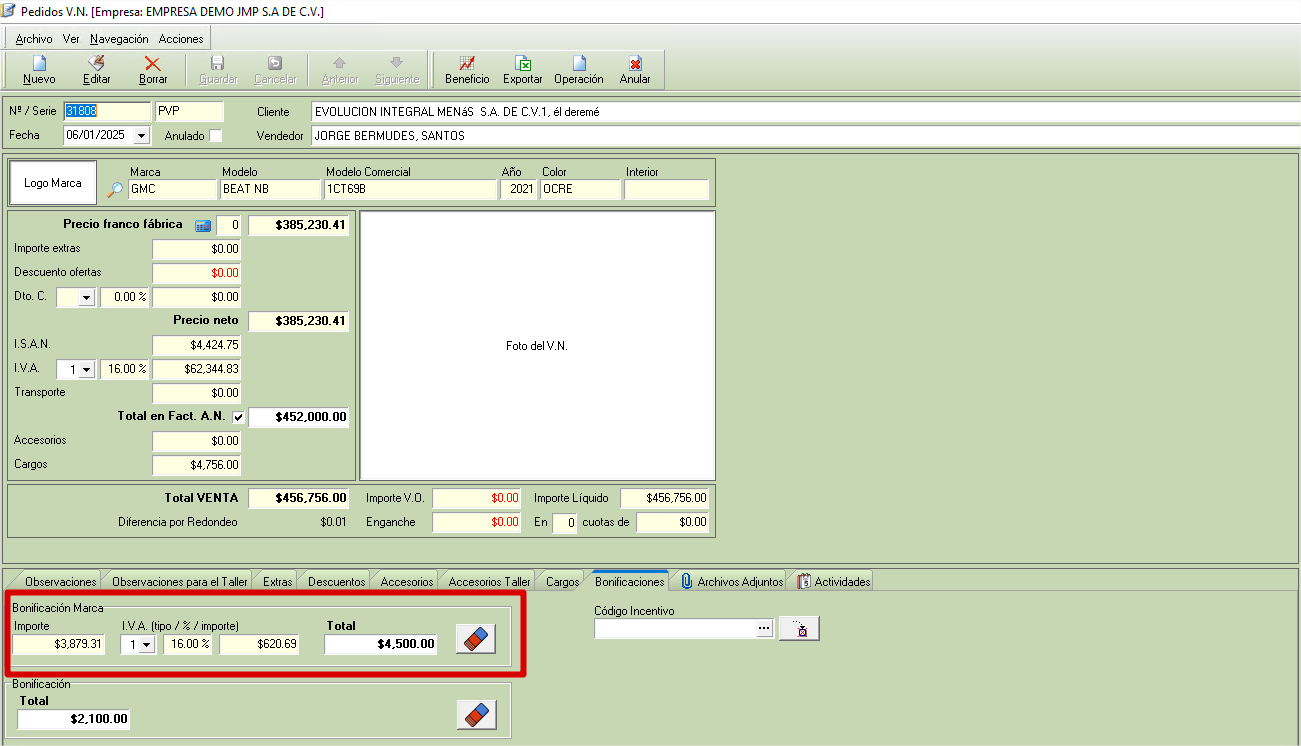Viewport: 1301px width, 746px height.
Task: Clear Bonificación Marca with eraser button
Action: (x=476, y=639)
